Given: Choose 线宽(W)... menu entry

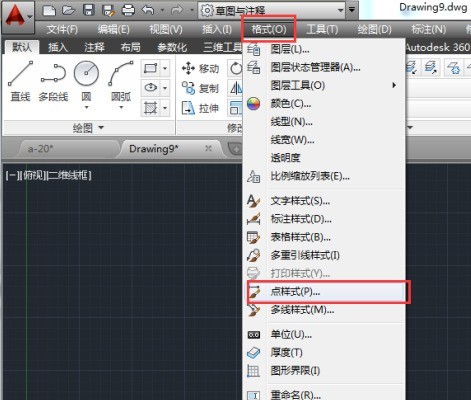Looking at the screenshot, I should 323,140.
